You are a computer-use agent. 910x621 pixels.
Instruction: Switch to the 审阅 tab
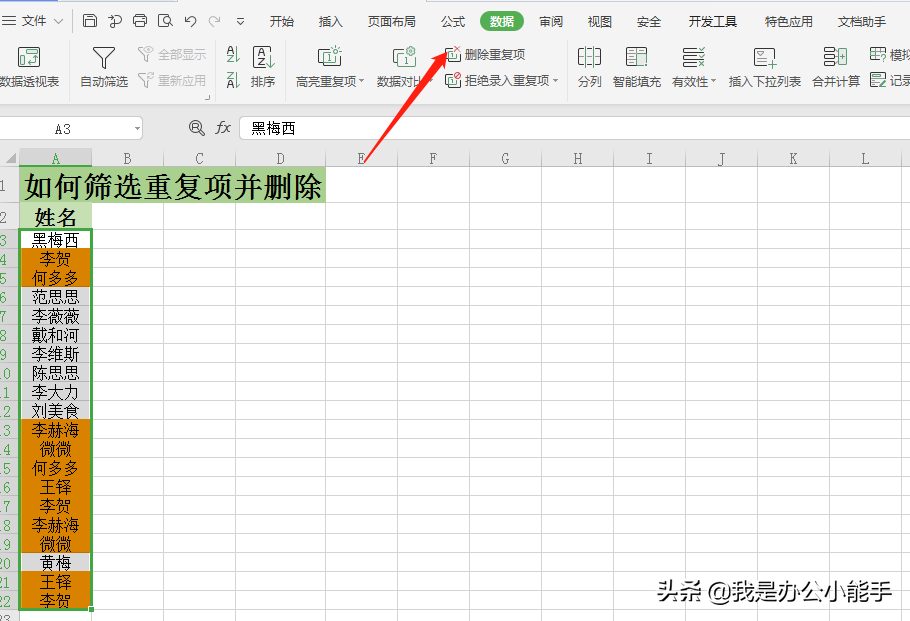tap(551, 21)
